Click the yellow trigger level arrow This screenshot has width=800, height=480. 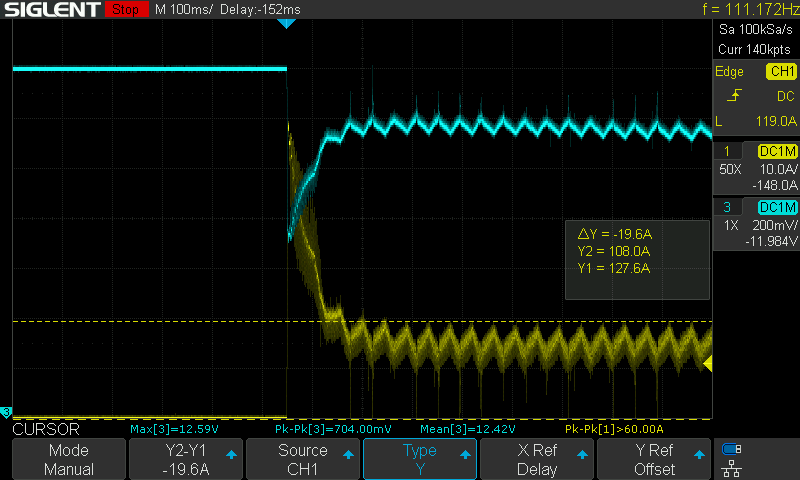[x=708, y=365]
